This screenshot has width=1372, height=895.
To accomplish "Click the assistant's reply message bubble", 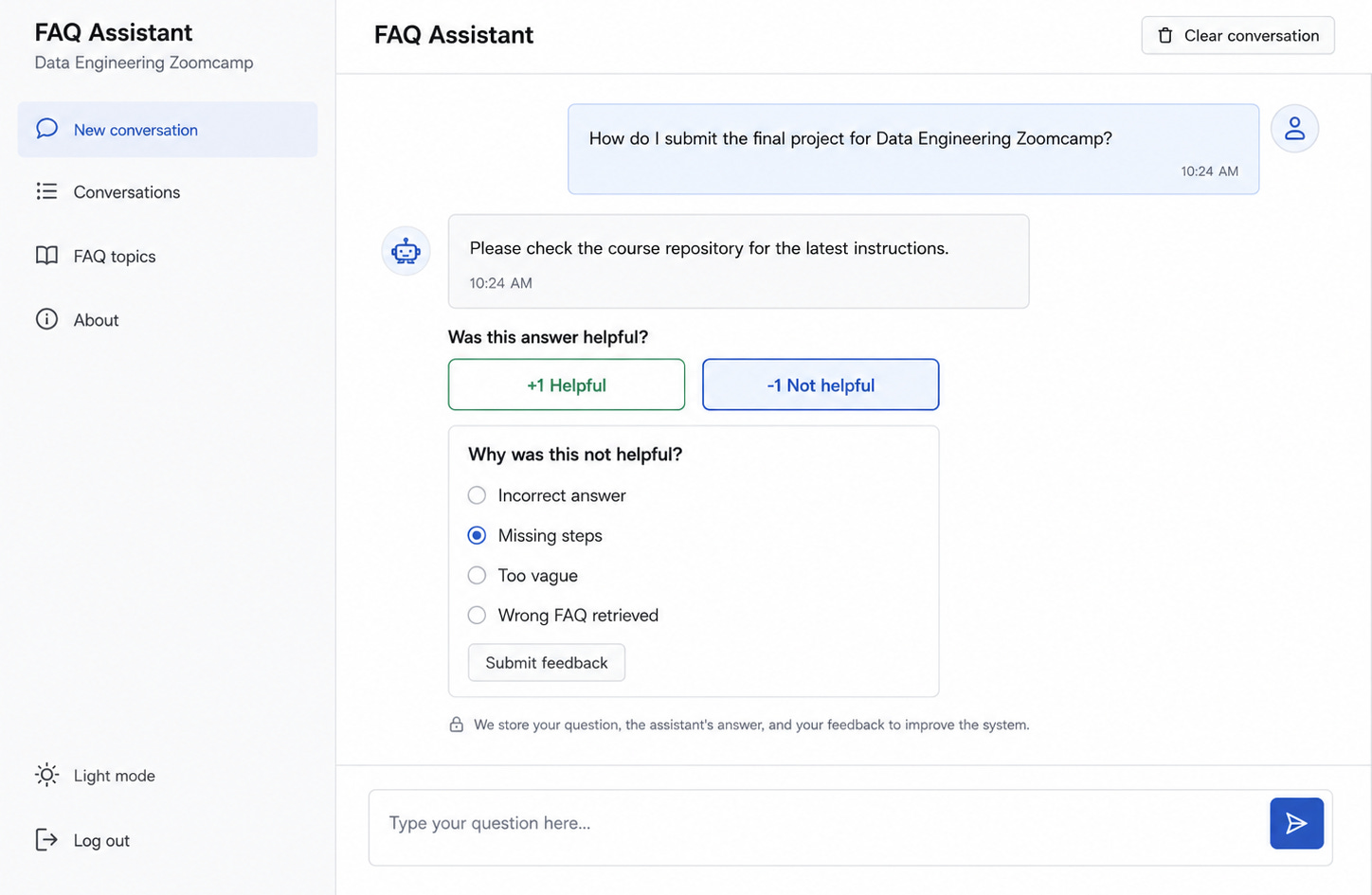I will 739,261.
